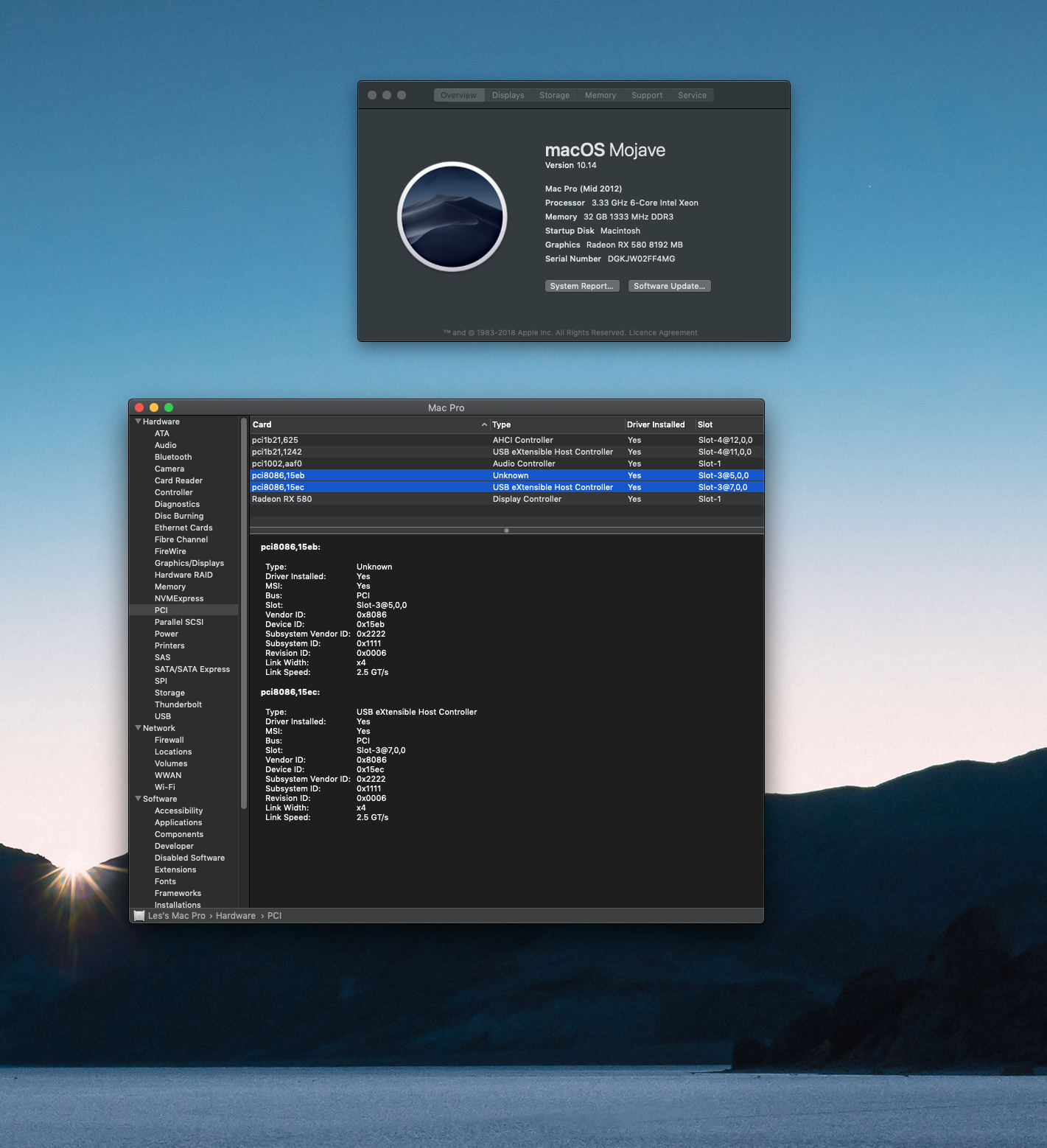The width and height of the screenshot is (1047, 1148).
Task: Select Volumes in the sidebar
Action: point(171,763)
